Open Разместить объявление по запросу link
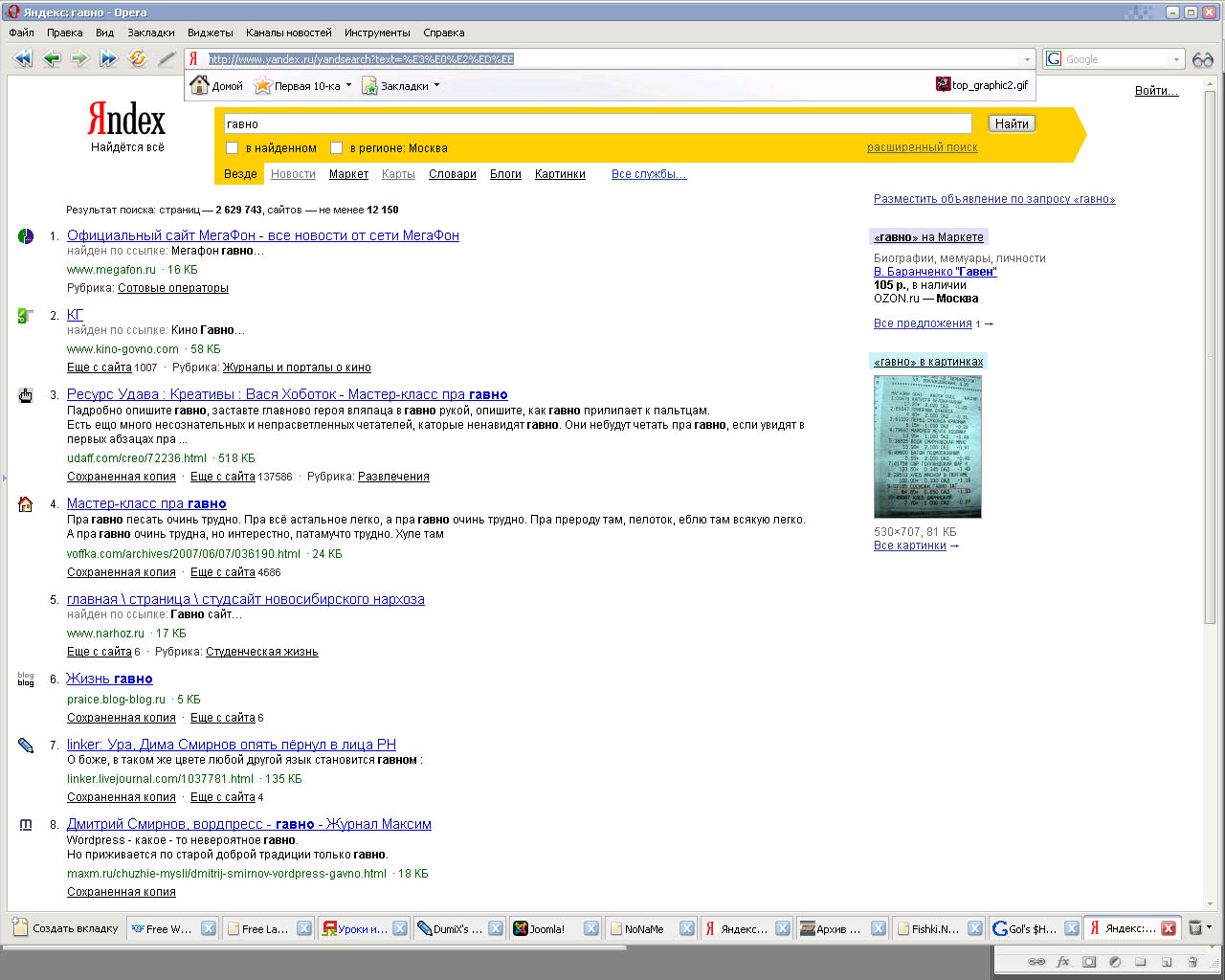This screenshot has width=1225, height=980. point(994,199)
